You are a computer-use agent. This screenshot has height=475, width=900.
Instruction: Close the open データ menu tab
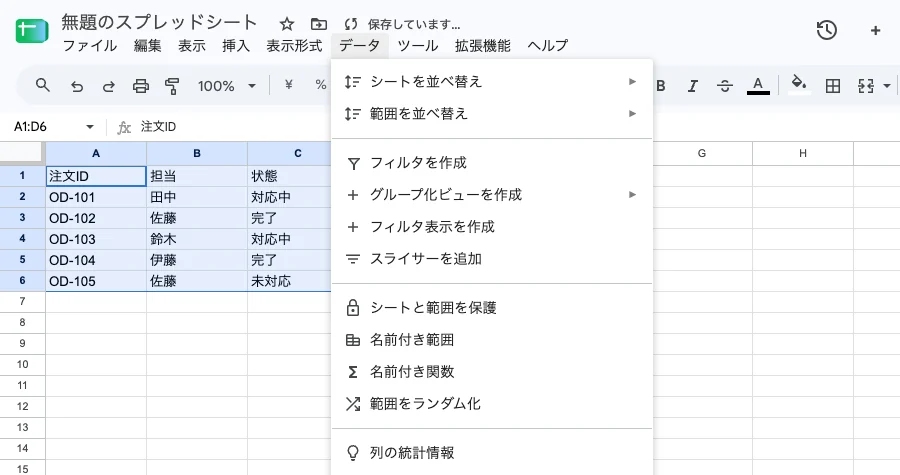tap(359, 45)
